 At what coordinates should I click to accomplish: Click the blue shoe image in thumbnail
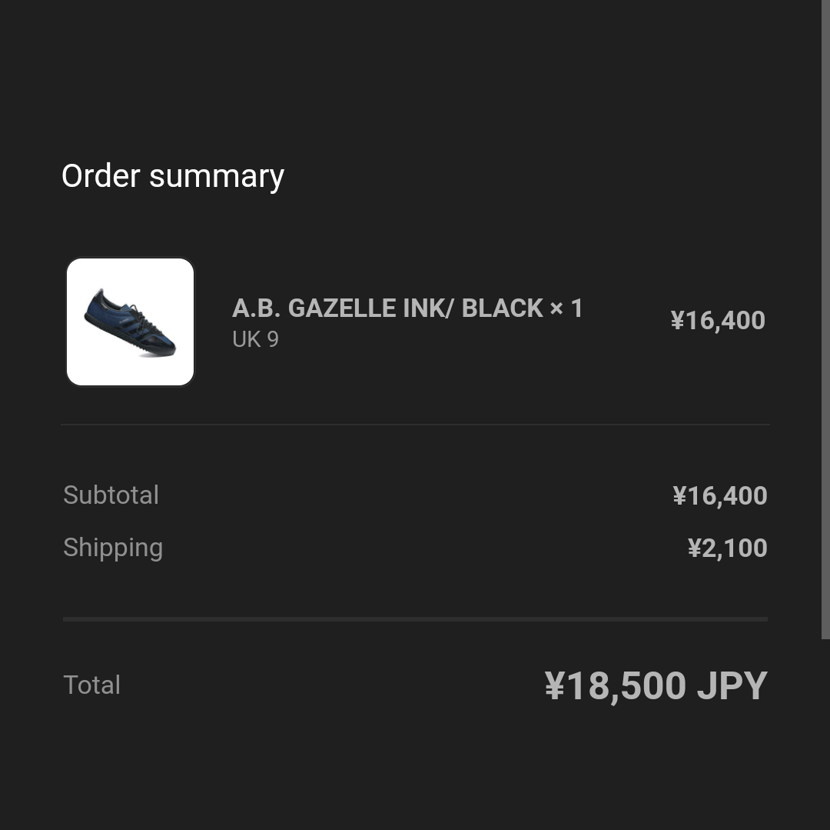(130, 323)
